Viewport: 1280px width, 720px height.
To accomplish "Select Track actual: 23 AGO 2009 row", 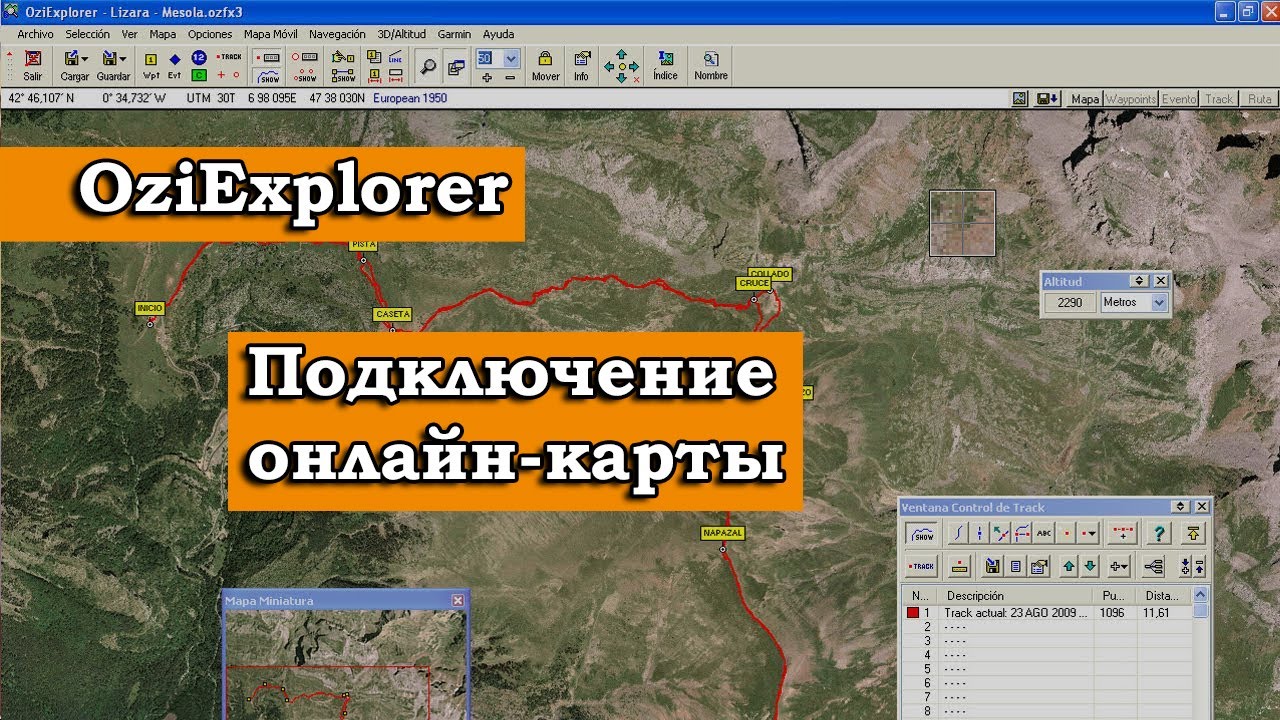I will [x=1047, y=613].
